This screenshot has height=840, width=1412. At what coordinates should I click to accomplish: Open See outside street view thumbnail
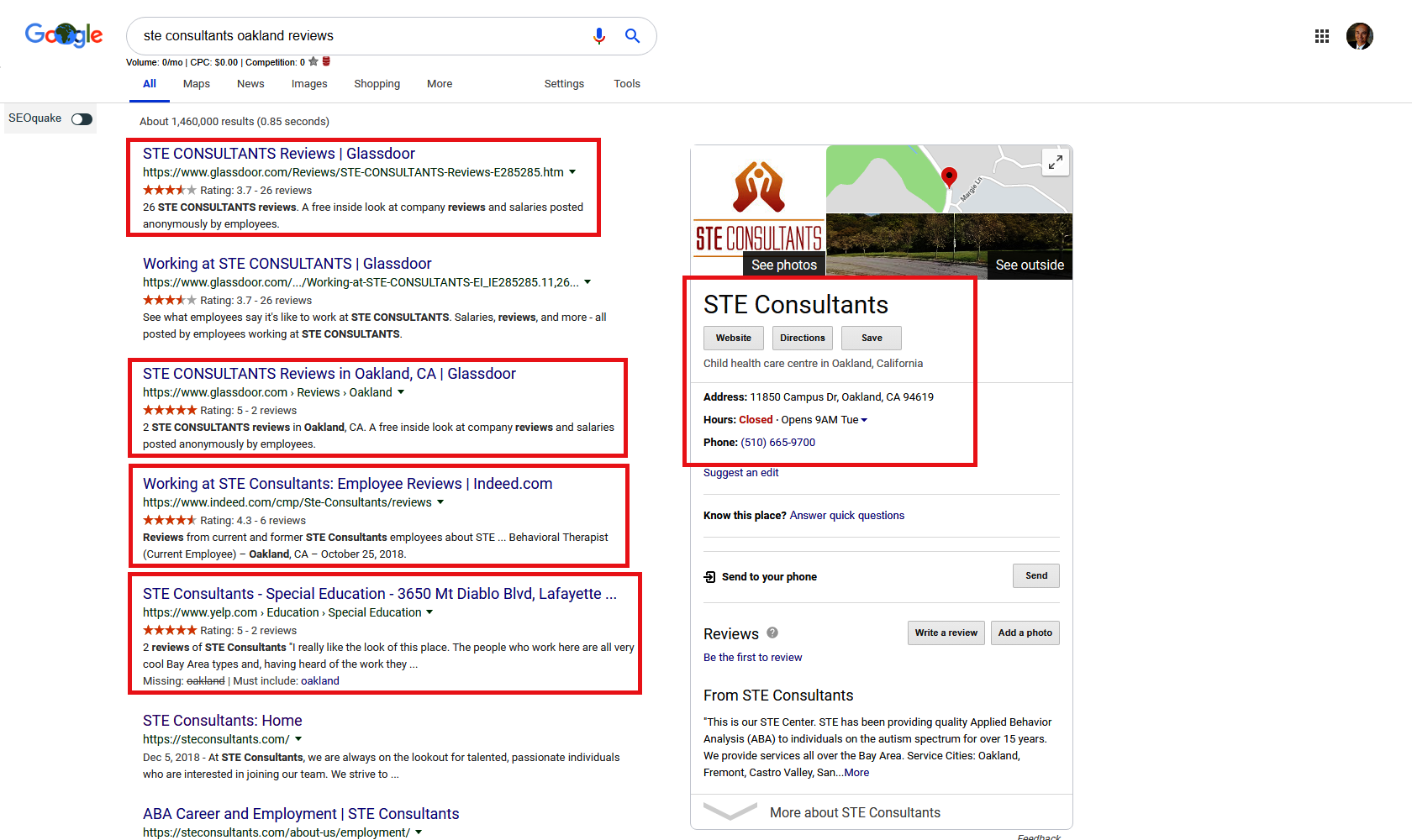949,244
